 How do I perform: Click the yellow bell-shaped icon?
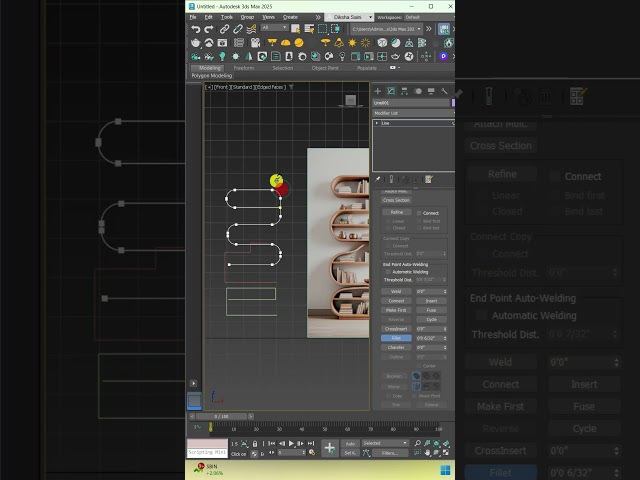[339, 43]
